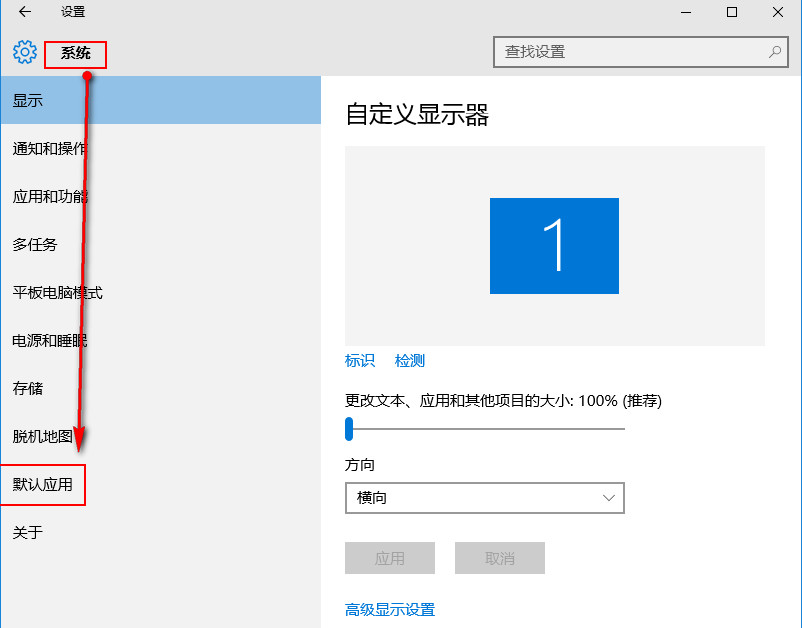The image size is (802, 628).
Task: Open 高级显示设置
Action: pos(391,609)
